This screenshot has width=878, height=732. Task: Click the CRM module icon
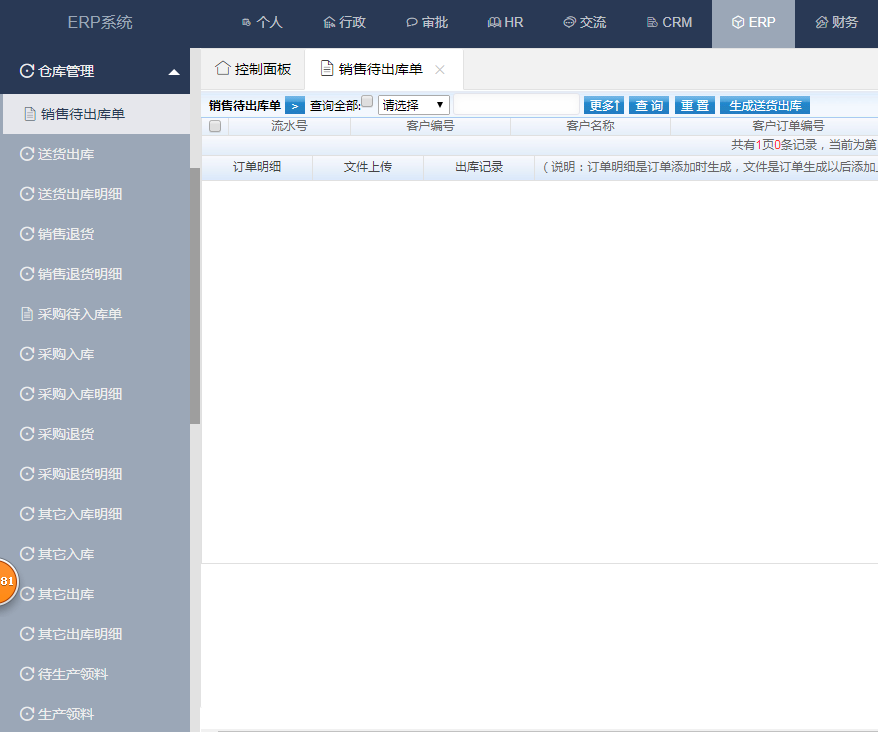(x=652, y=22)
